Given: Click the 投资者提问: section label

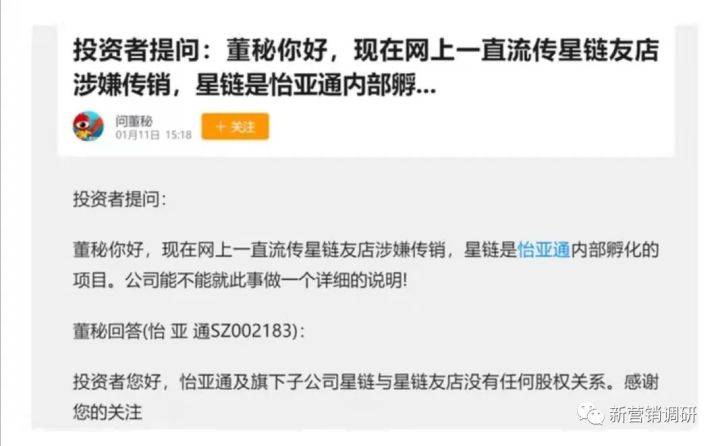Looking at the screenshot, I should tap(119, 199).
